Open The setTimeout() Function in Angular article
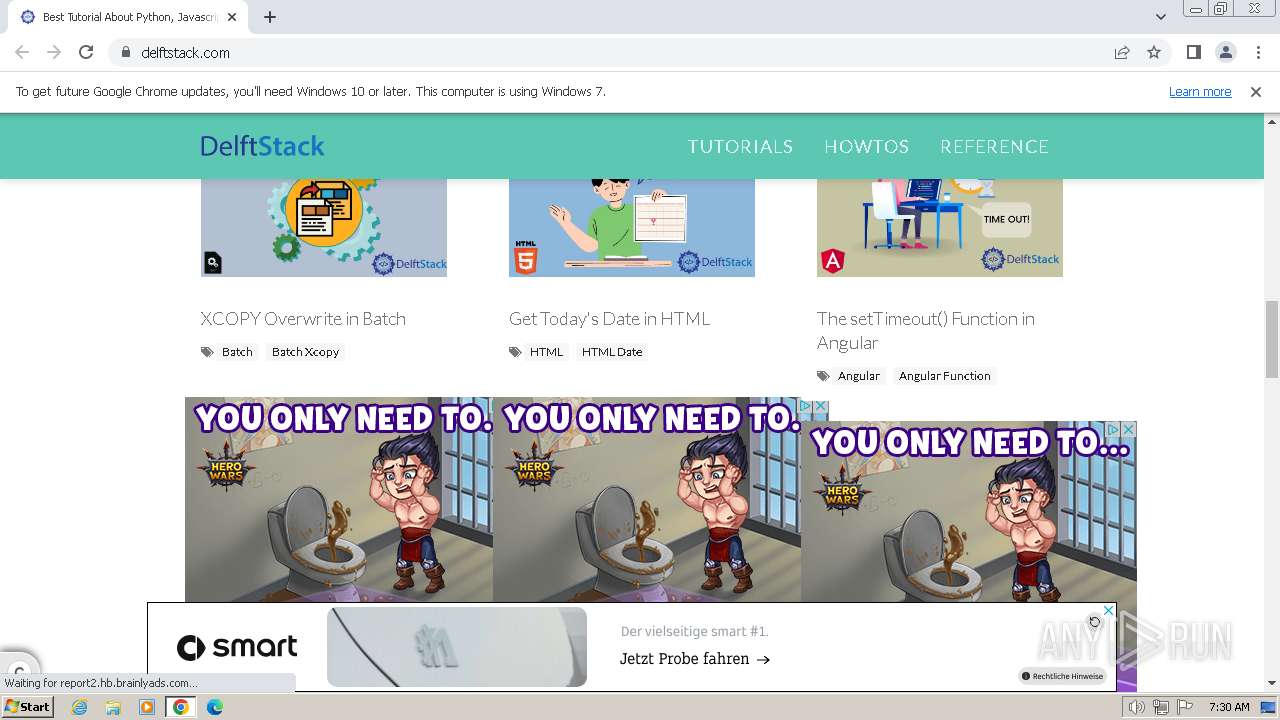The width and height of the screenshot is (1280, 720). point(926,330)
